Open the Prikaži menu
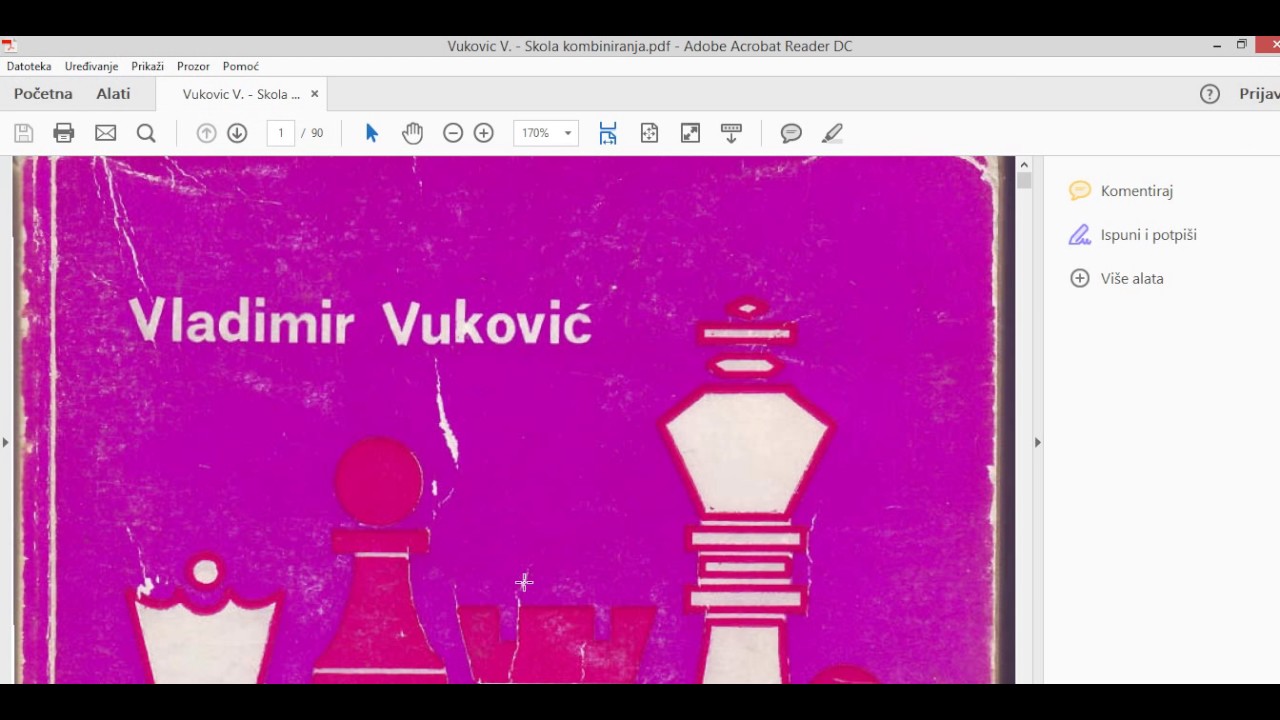This screenshot has width=1280, height=720. pos(148,66)
